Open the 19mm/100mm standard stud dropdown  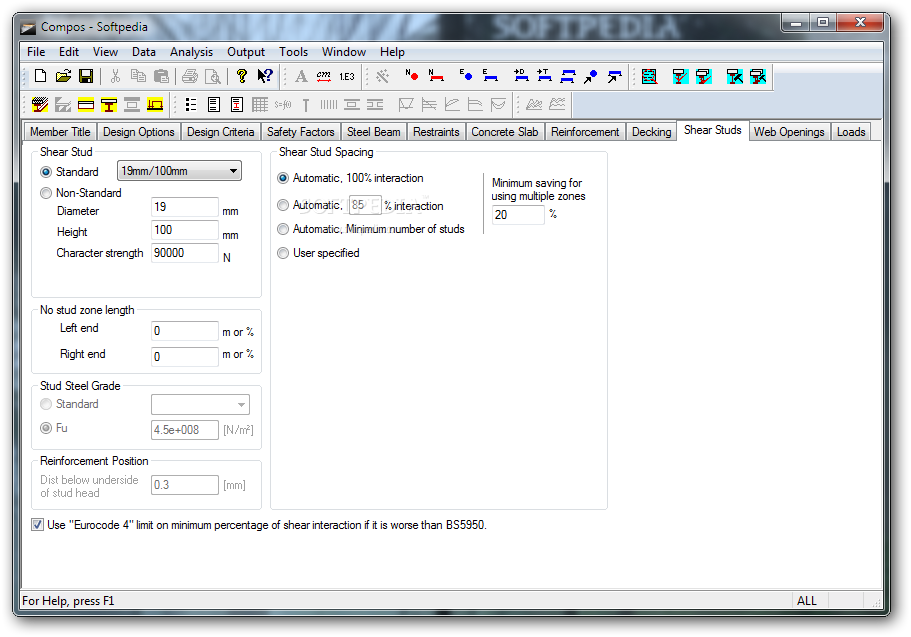180,171
